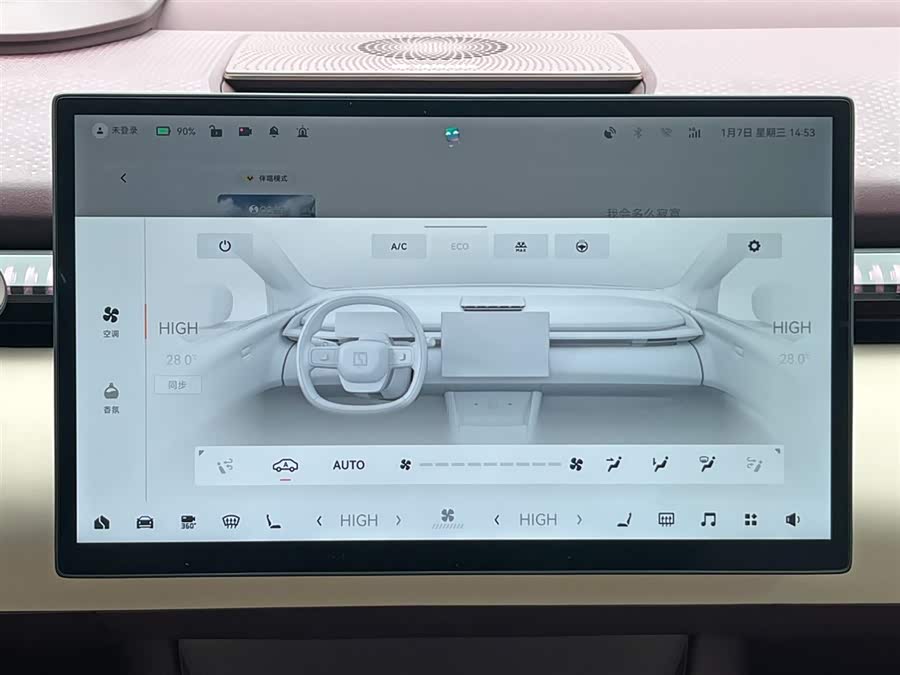Screen dimensions: 900x675
Task: Select the 空调 air conditioning tab
Action: pos(111,322)
